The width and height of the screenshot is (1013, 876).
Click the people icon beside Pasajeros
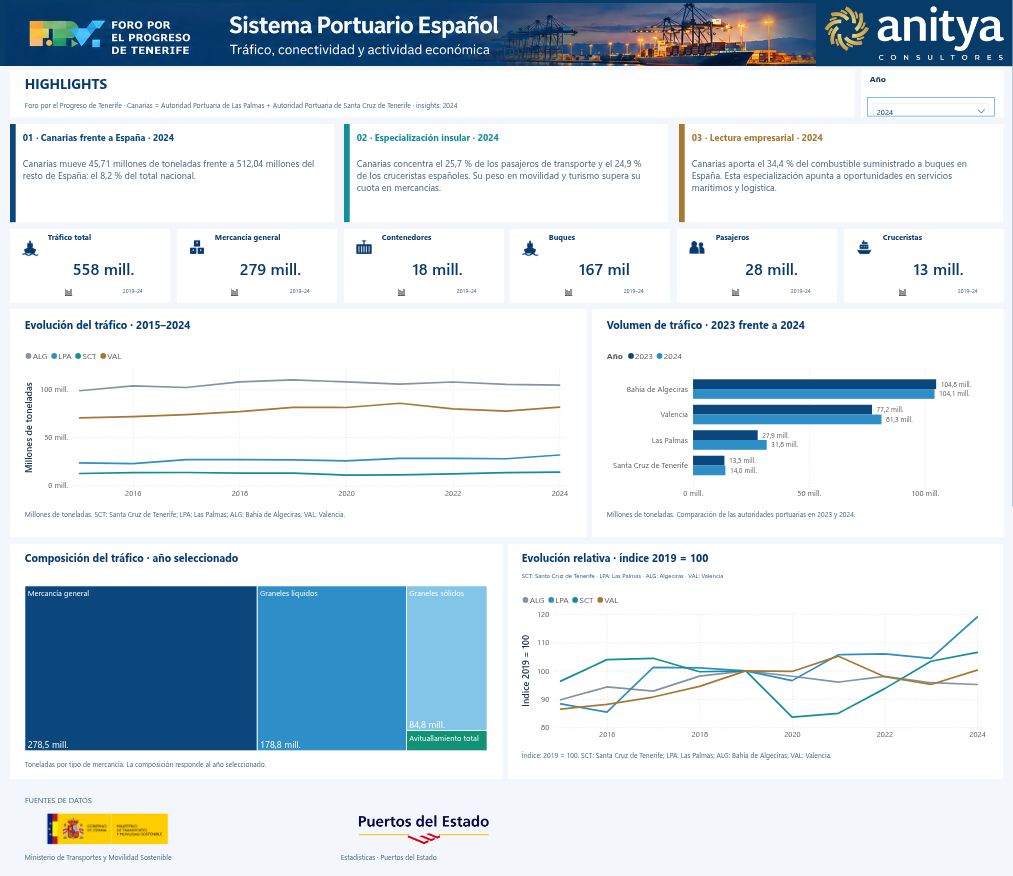[x=697, y=247]
